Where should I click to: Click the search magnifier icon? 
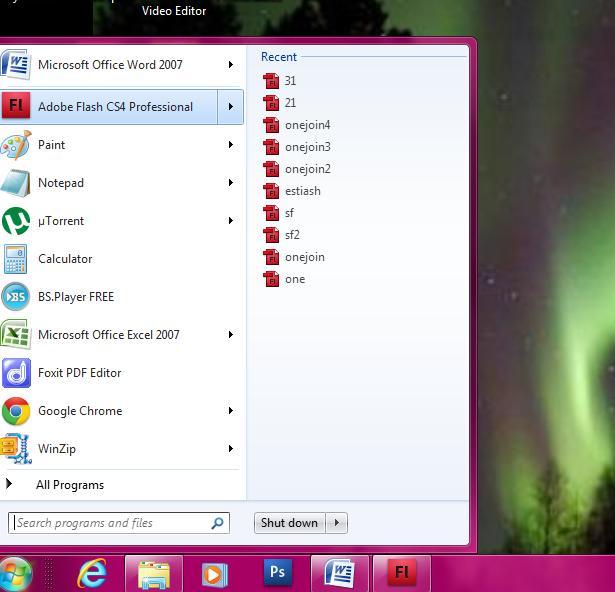[217, 523]
